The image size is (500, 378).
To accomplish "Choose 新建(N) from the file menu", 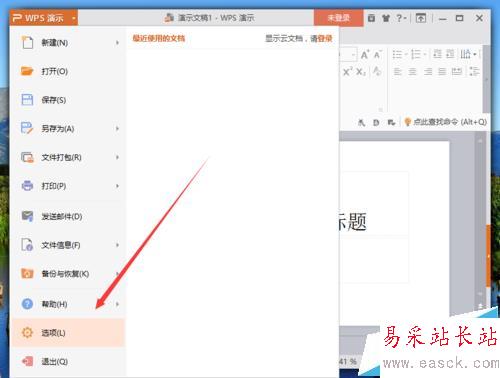I will click(68, 43).
